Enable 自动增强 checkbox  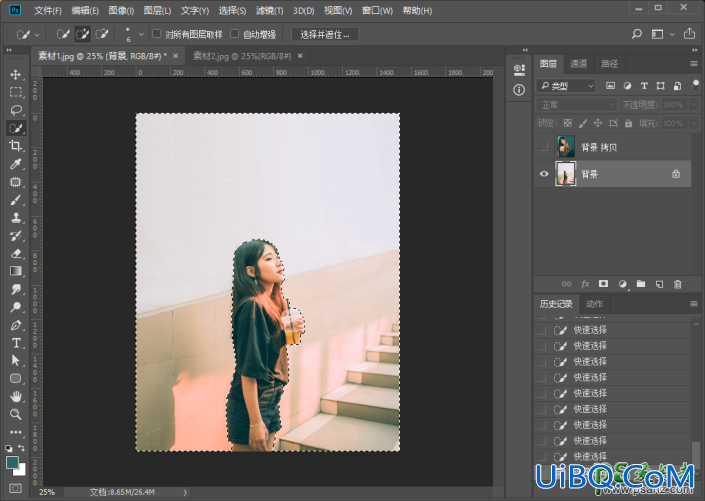click(x=234, y=34)
